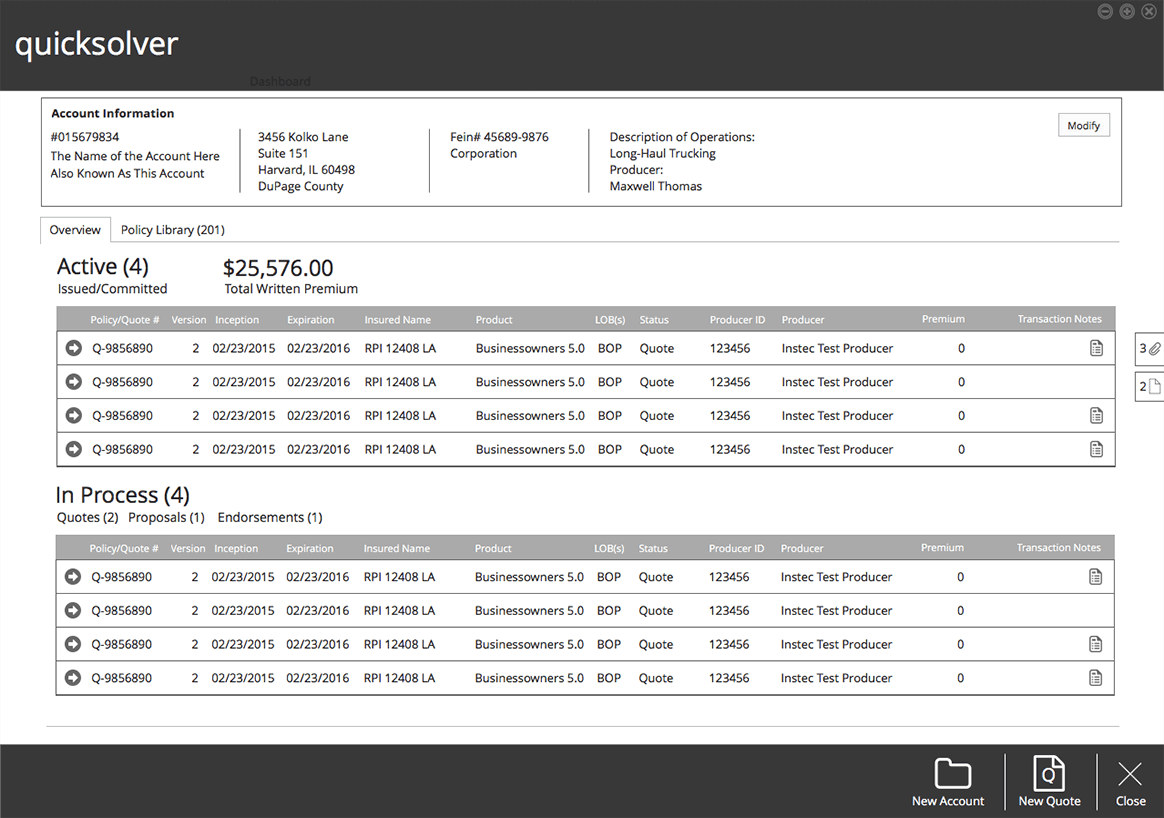The width and height of the screenshot is (1164, 818).
Task: Filter In Process by Endorsements (1)
Action: (x=269, y=518)
